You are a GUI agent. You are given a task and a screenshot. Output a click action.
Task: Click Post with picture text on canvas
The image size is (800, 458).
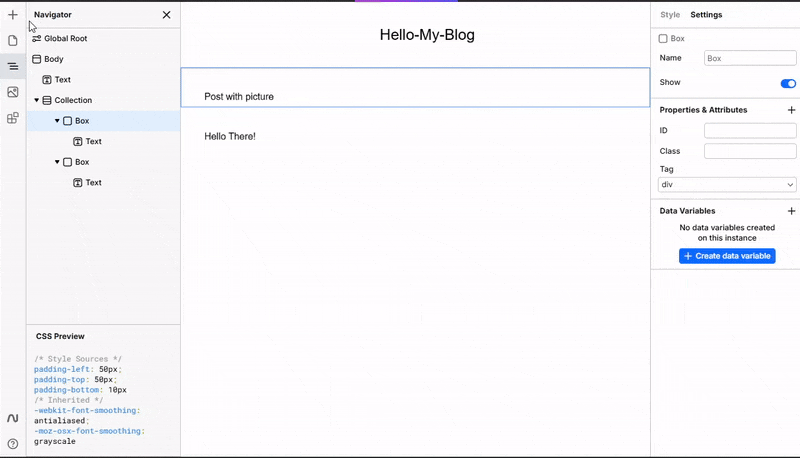click(239, 97)
